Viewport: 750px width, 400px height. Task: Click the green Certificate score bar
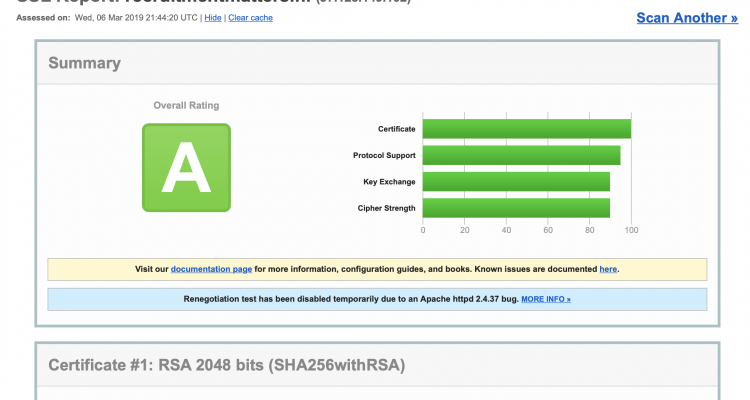526,129
